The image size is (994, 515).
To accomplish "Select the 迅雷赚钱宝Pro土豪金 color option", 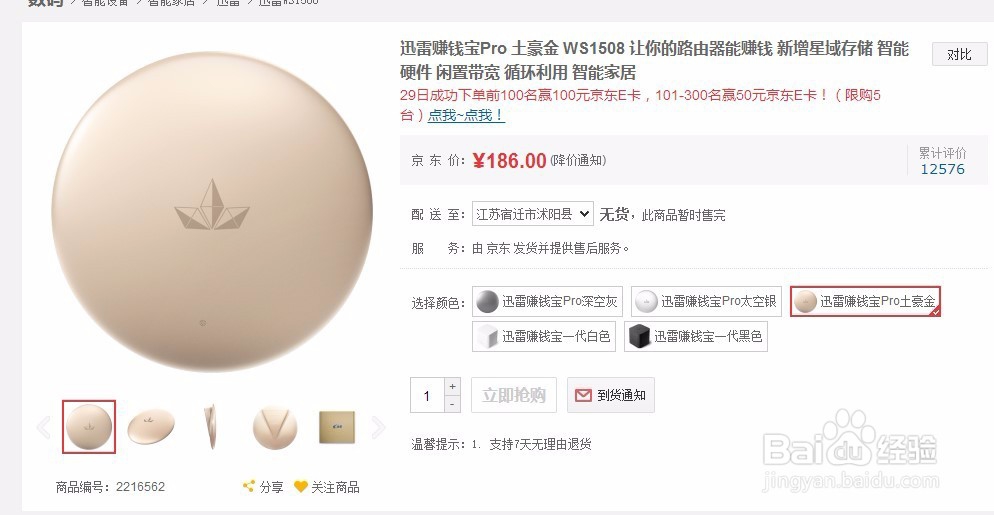I will pos(865,301).
